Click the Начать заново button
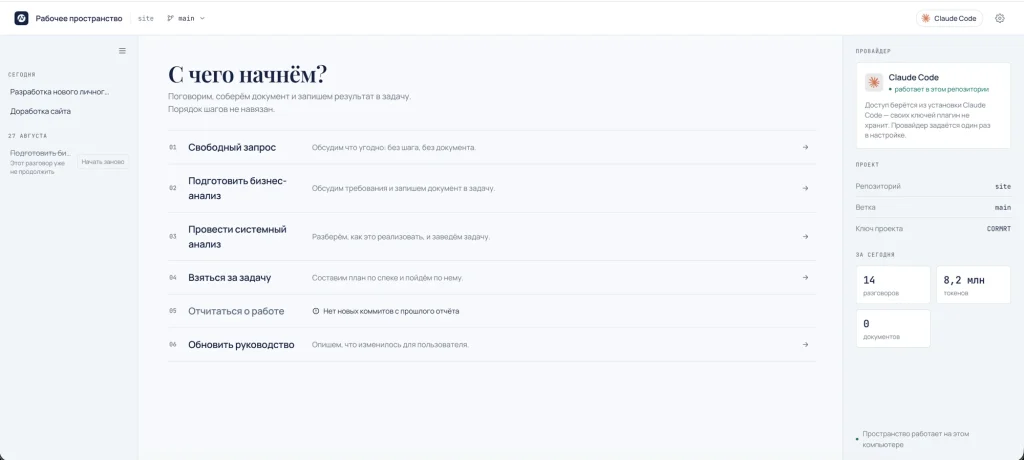The width and height of the screenshot is (1024, 460). pos(103,161)
